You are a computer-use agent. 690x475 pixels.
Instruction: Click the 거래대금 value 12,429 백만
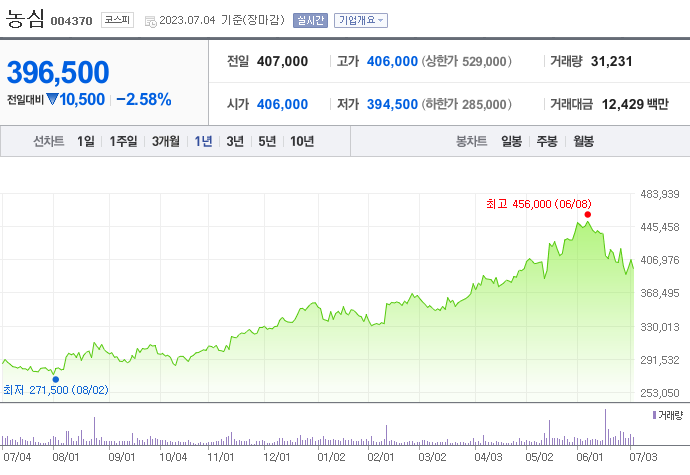[635, 104]
